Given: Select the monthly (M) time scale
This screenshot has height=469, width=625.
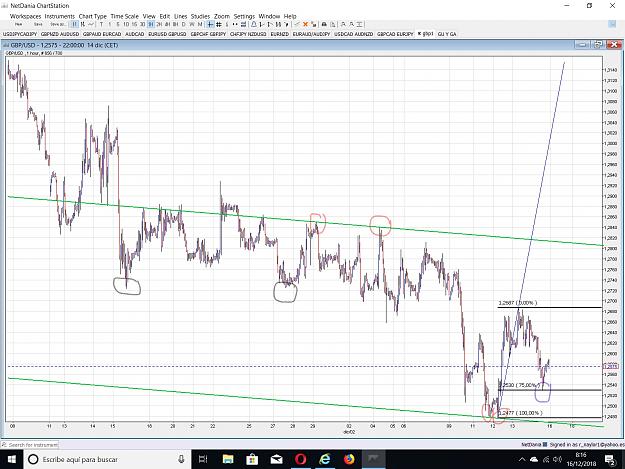Looking at the screenshot, I should pyautogui.click(x=200, y=24).
